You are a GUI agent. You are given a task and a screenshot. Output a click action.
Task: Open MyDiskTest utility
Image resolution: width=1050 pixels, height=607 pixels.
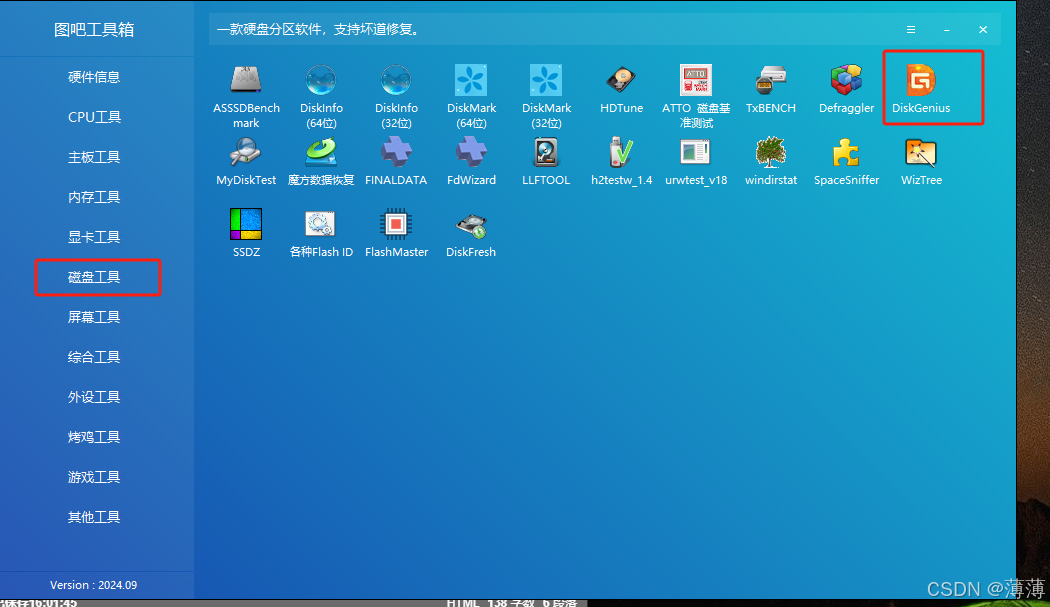(x=246, y=161)
